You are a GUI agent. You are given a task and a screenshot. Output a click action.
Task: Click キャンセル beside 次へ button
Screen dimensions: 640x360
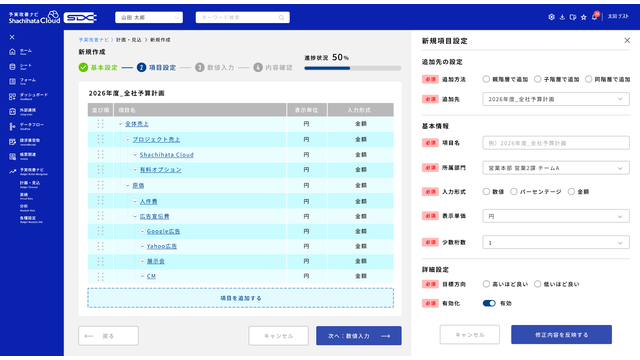click(x=278, y=336)
